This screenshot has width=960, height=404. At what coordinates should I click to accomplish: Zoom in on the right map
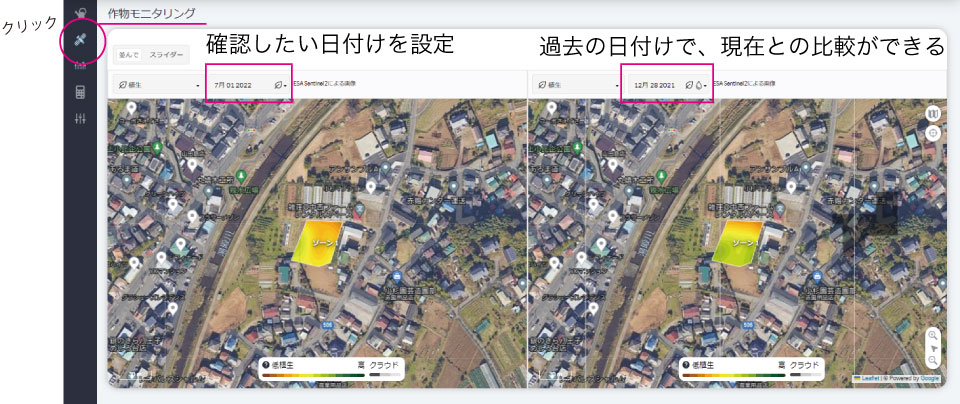932,335
